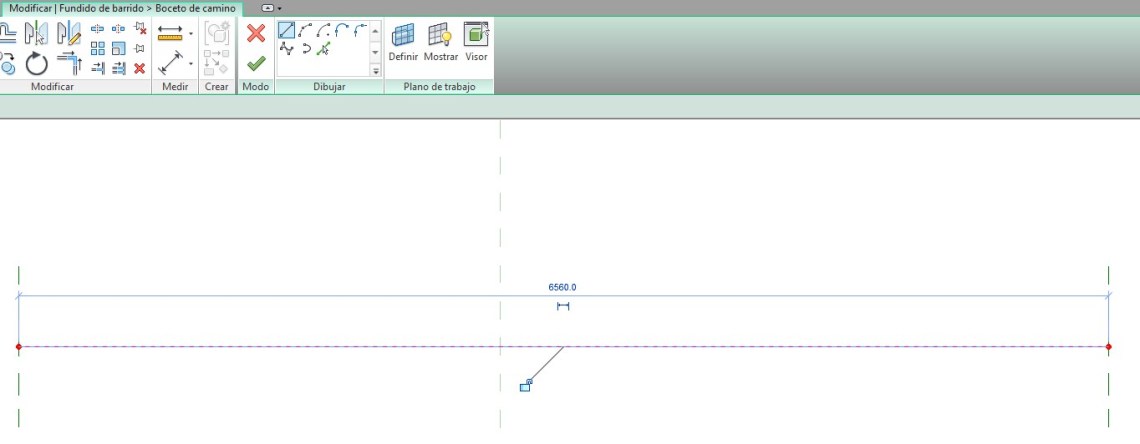
Task: Click the red Delete icon in Modificar
Action: 140,68
